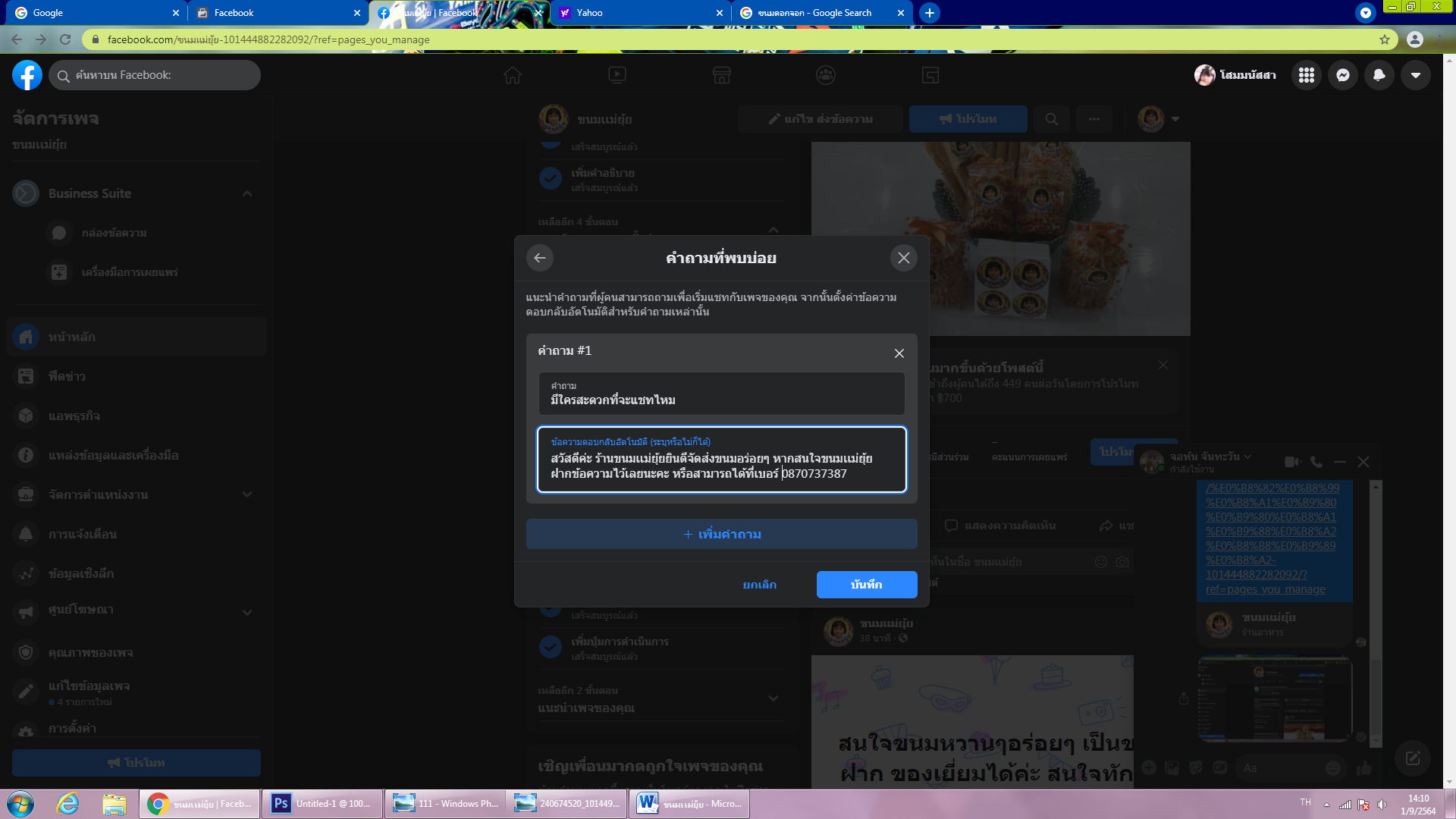
Task: Open the Messenger icon in top bar
Action: 1342,75
